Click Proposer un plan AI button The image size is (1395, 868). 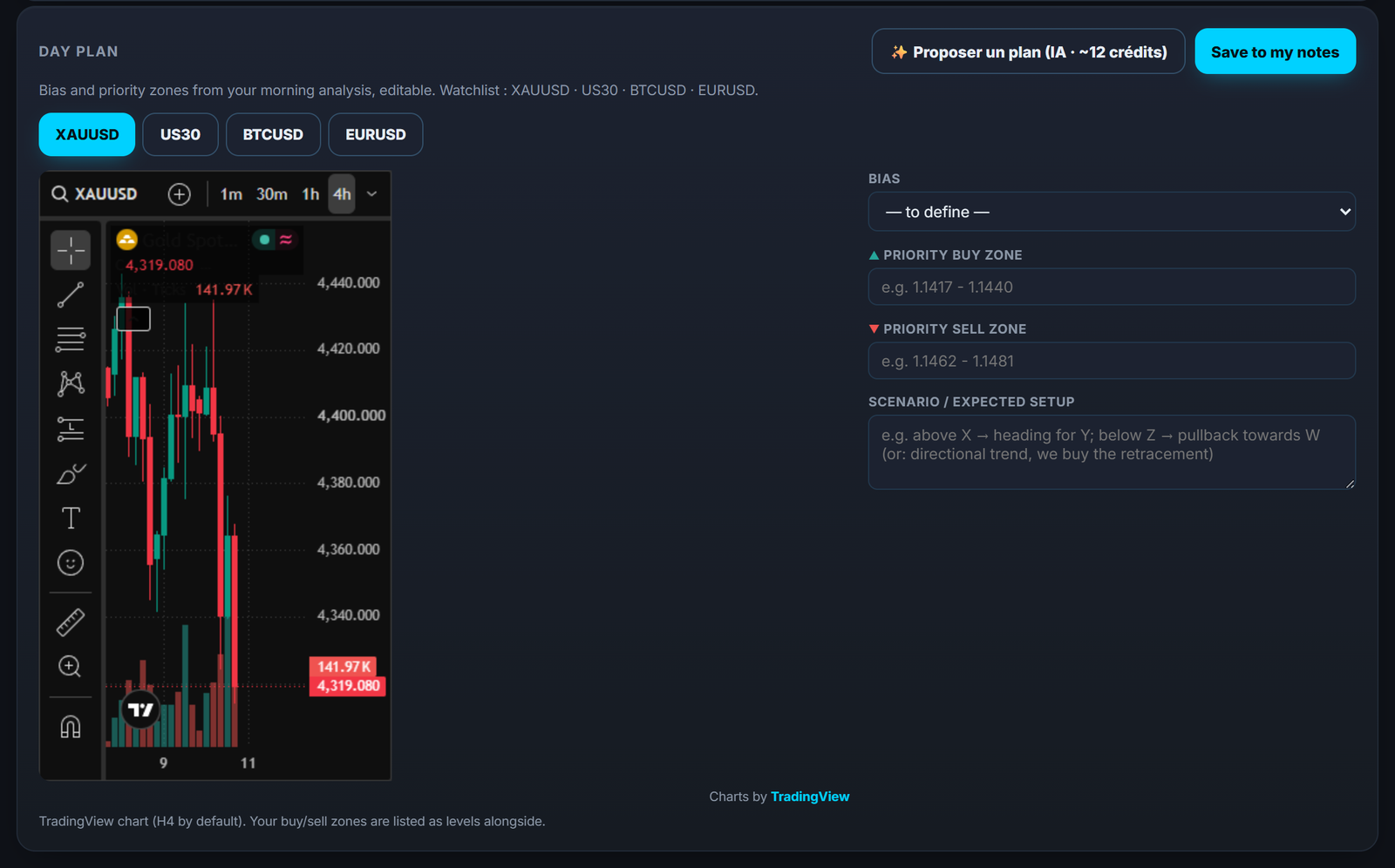(1028, 51)
